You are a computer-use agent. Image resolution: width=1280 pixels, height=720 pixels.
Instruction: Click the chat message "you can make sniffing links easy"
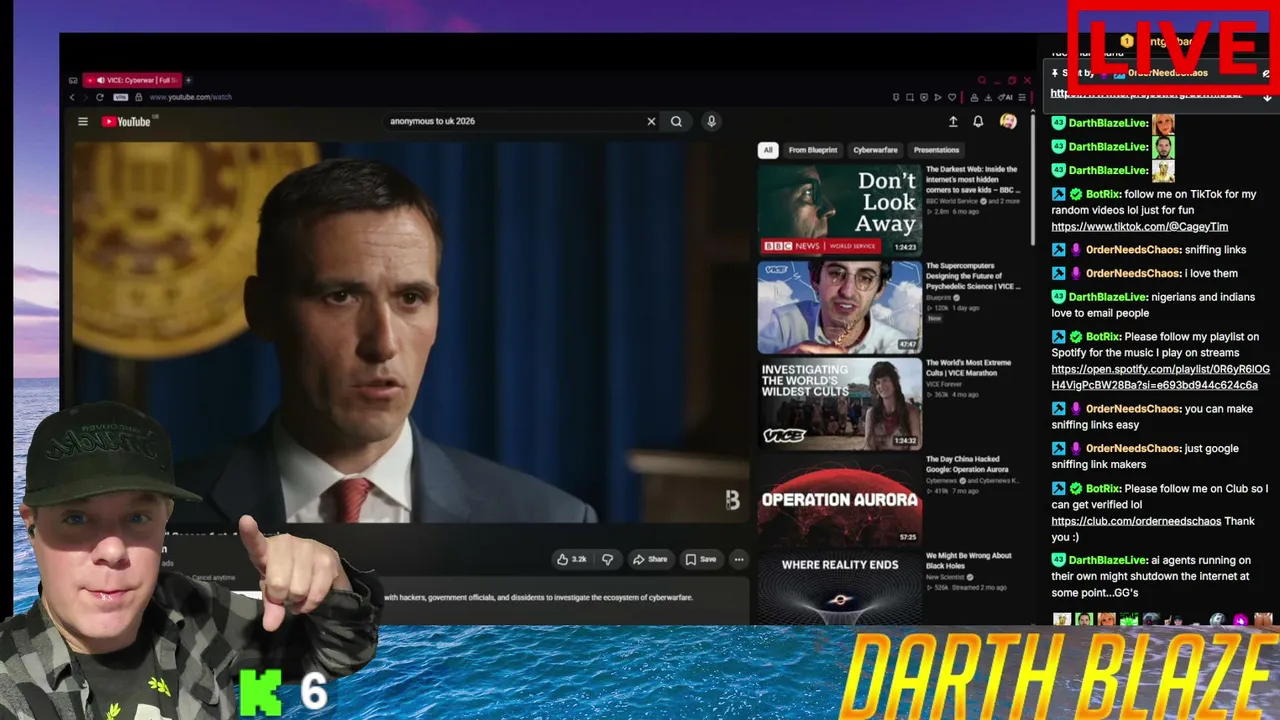point(1152,417)
